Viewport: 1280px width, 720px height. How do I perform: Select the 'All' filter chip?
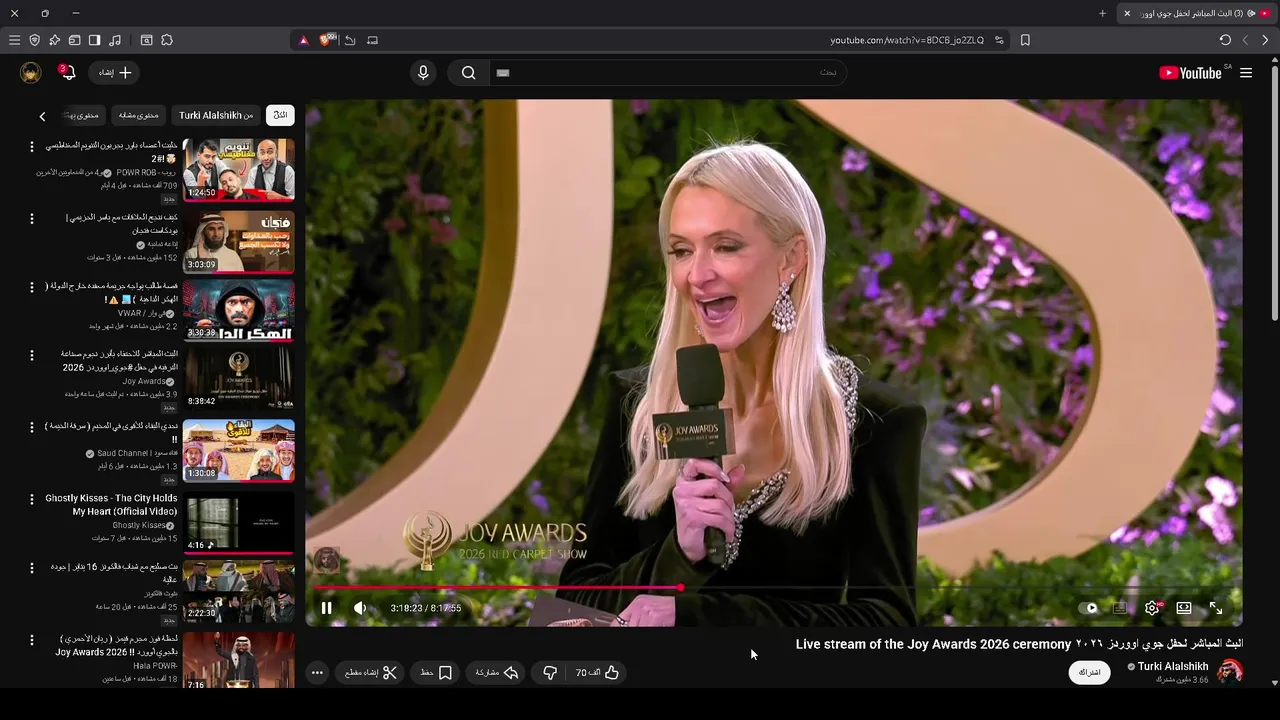tap(280, 115)
